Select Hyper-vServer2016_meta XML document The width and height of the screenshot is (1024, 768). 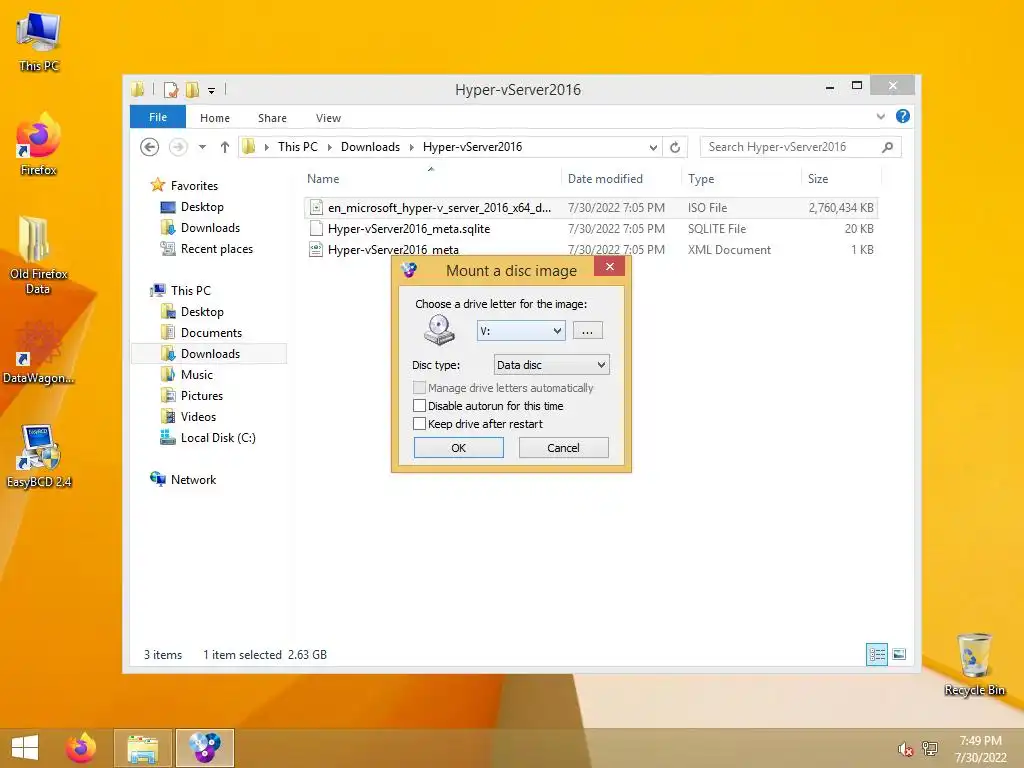tap(393, 249)
